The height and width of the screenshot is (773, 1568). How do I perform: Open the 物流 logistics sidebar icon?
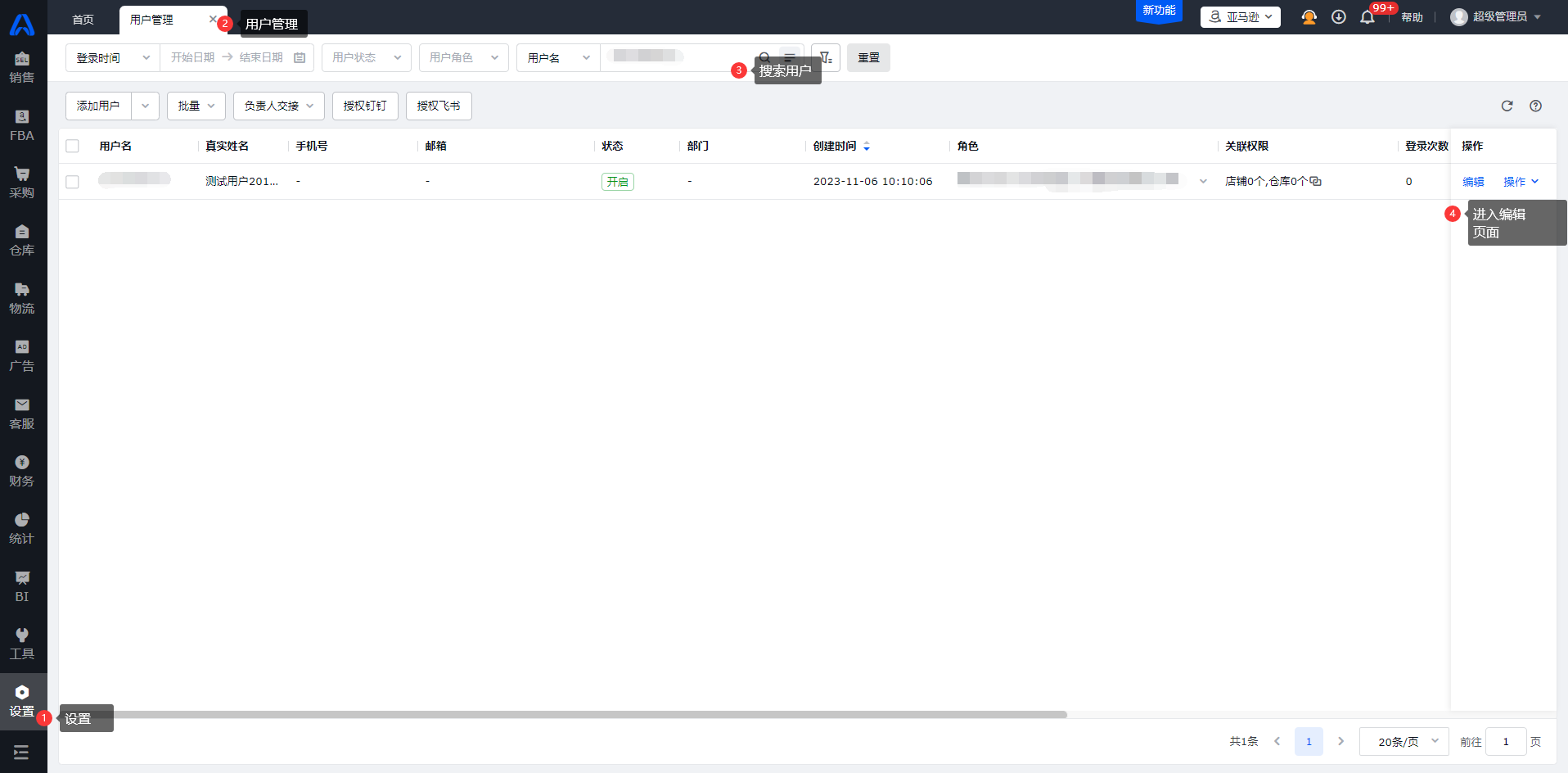click(22, 298)
